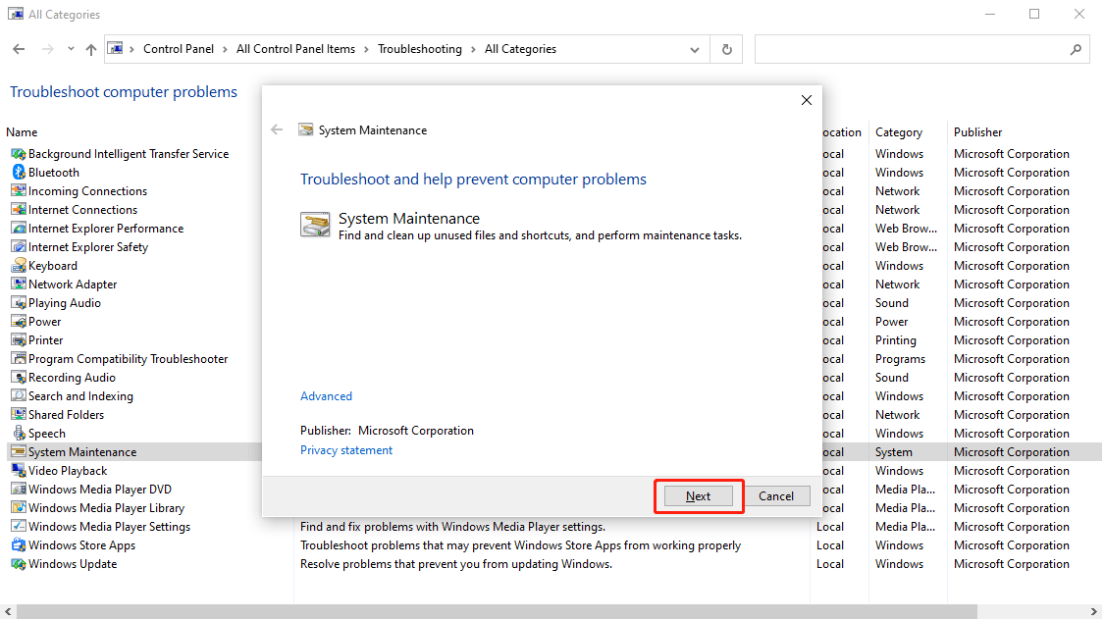Sort list by Category column
1102x619 pixels.
(x=898, y=132)
